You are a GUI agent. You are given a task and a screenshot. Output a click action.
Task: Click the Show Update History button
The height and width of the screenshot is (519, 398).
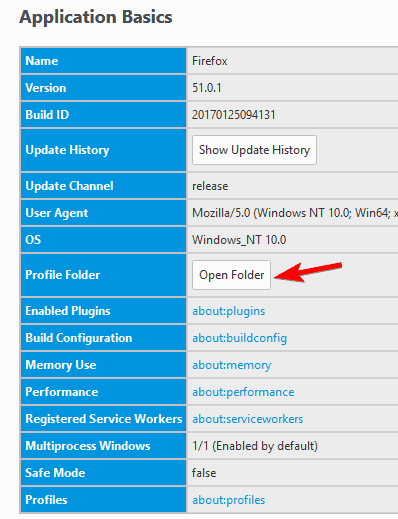[x=254, y=150]
